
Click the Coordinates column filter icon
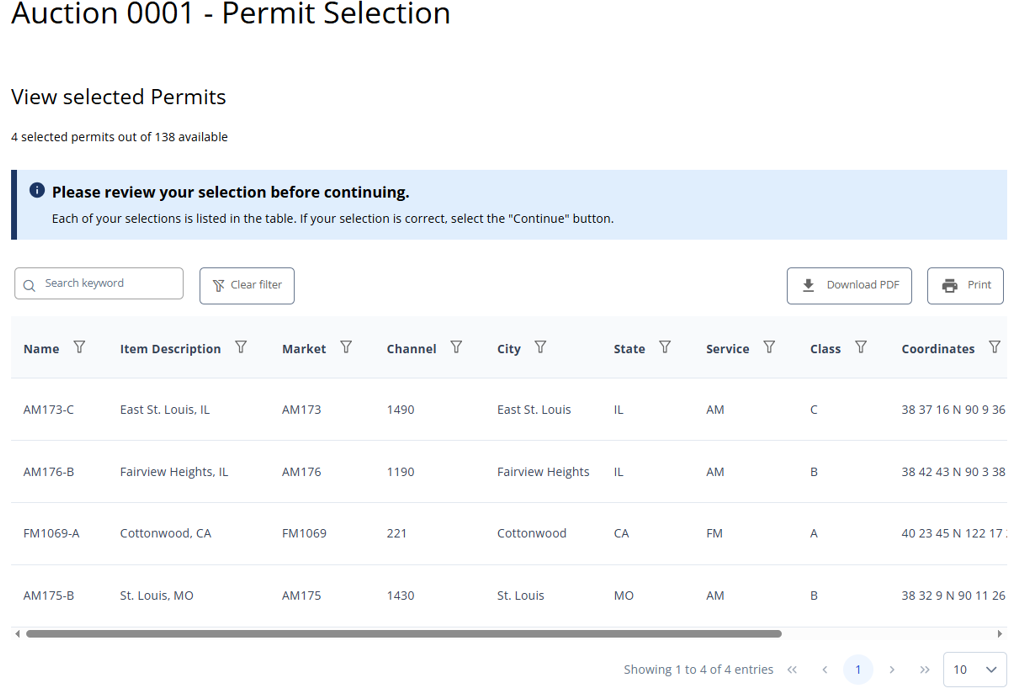point(994,348)
